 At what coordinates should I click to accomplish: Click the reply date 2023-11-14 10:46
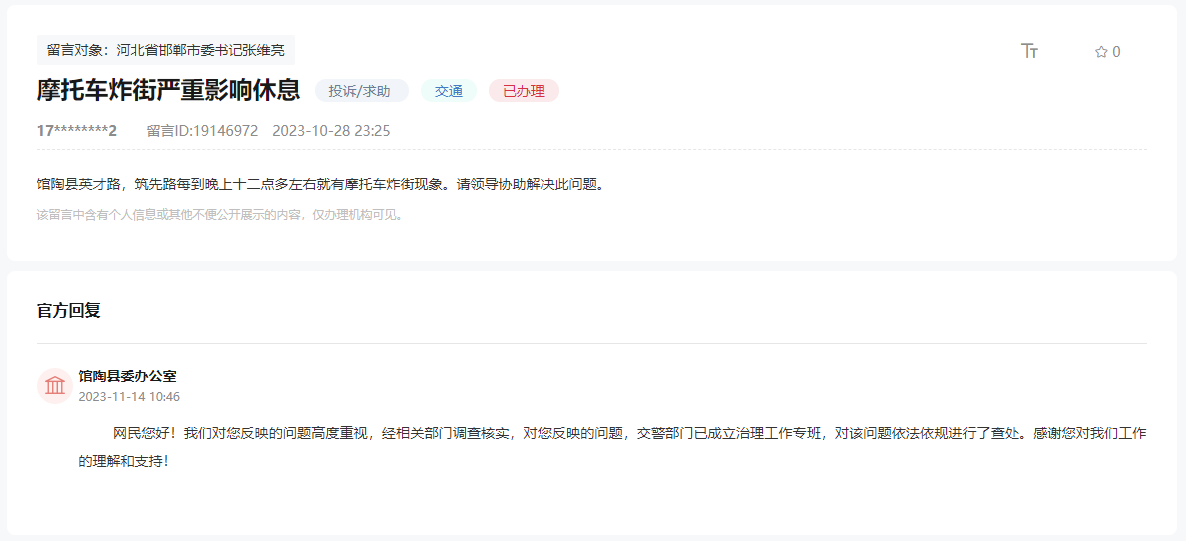pos(129,396)
